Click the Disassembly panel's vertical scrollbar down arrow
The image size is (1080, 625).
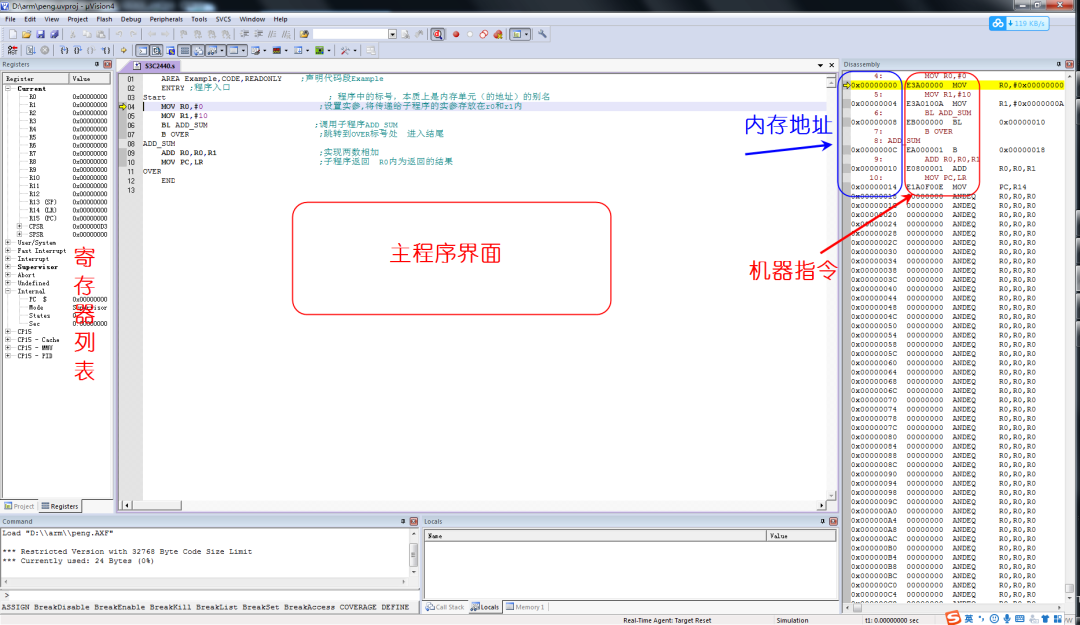point(1069,599)
